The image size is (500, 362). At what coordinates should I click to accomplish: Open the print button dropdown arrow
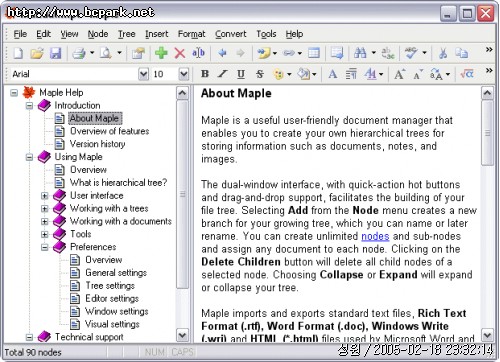[x=92, y=53]
